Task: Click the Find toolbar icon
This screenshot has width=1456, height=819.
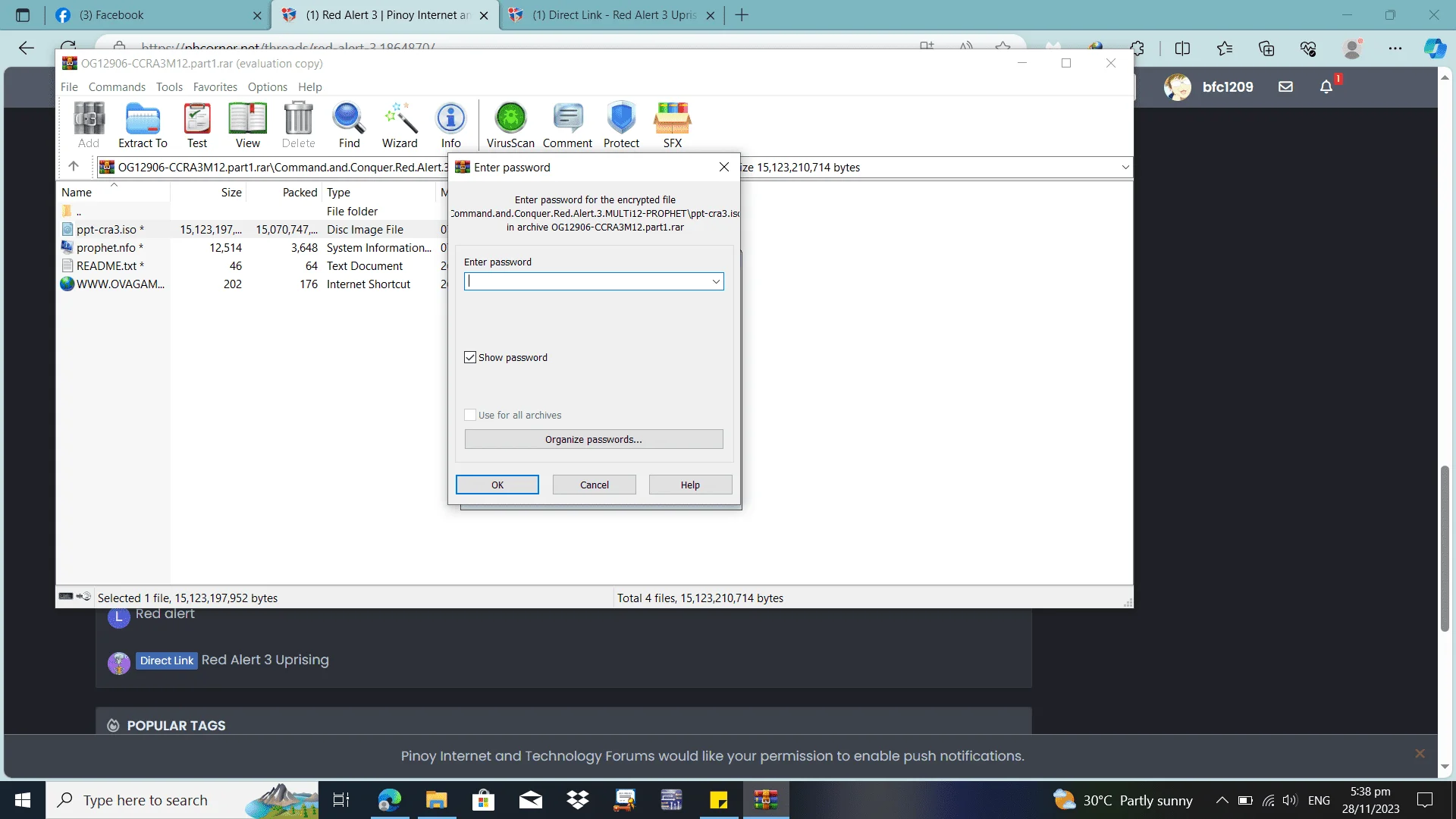Action: 349,125
